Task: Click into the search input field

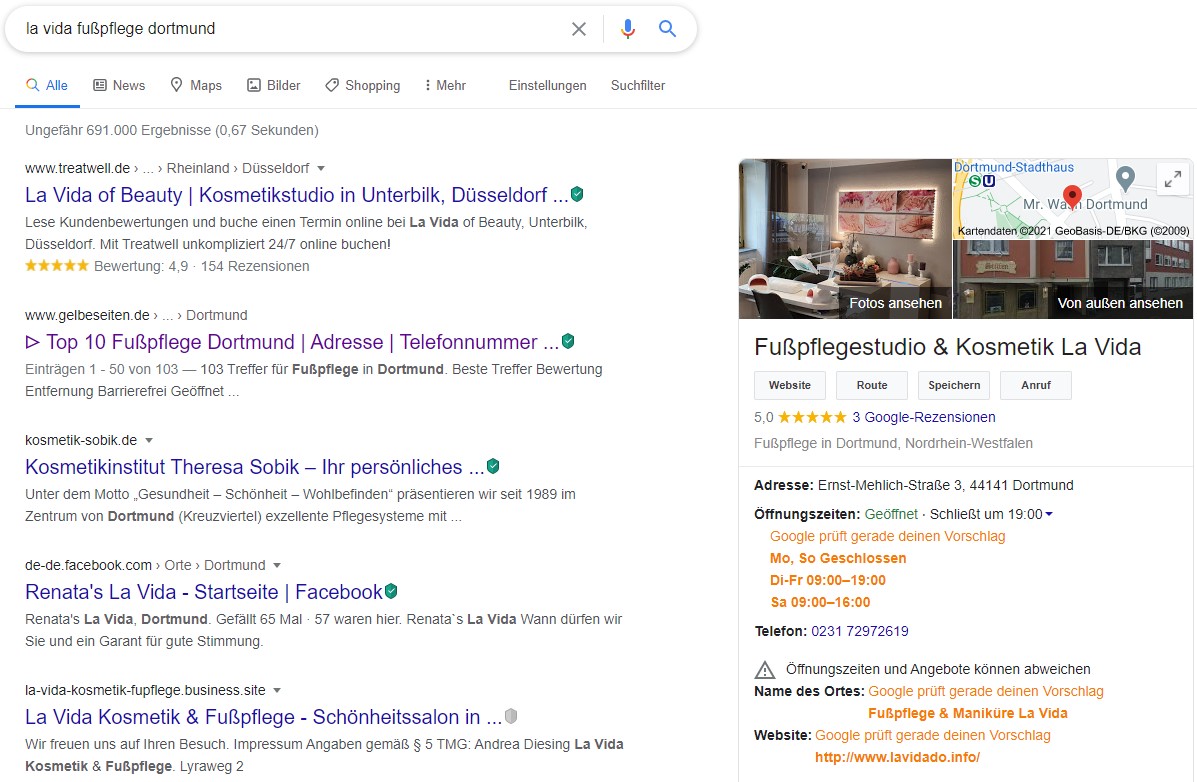Action: [290, 29]
